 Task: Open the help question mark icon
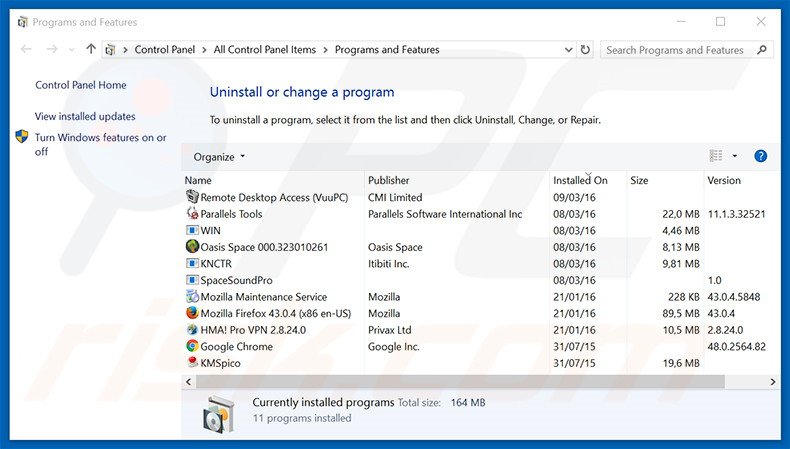pyautogui.click(x=760, y=156)
